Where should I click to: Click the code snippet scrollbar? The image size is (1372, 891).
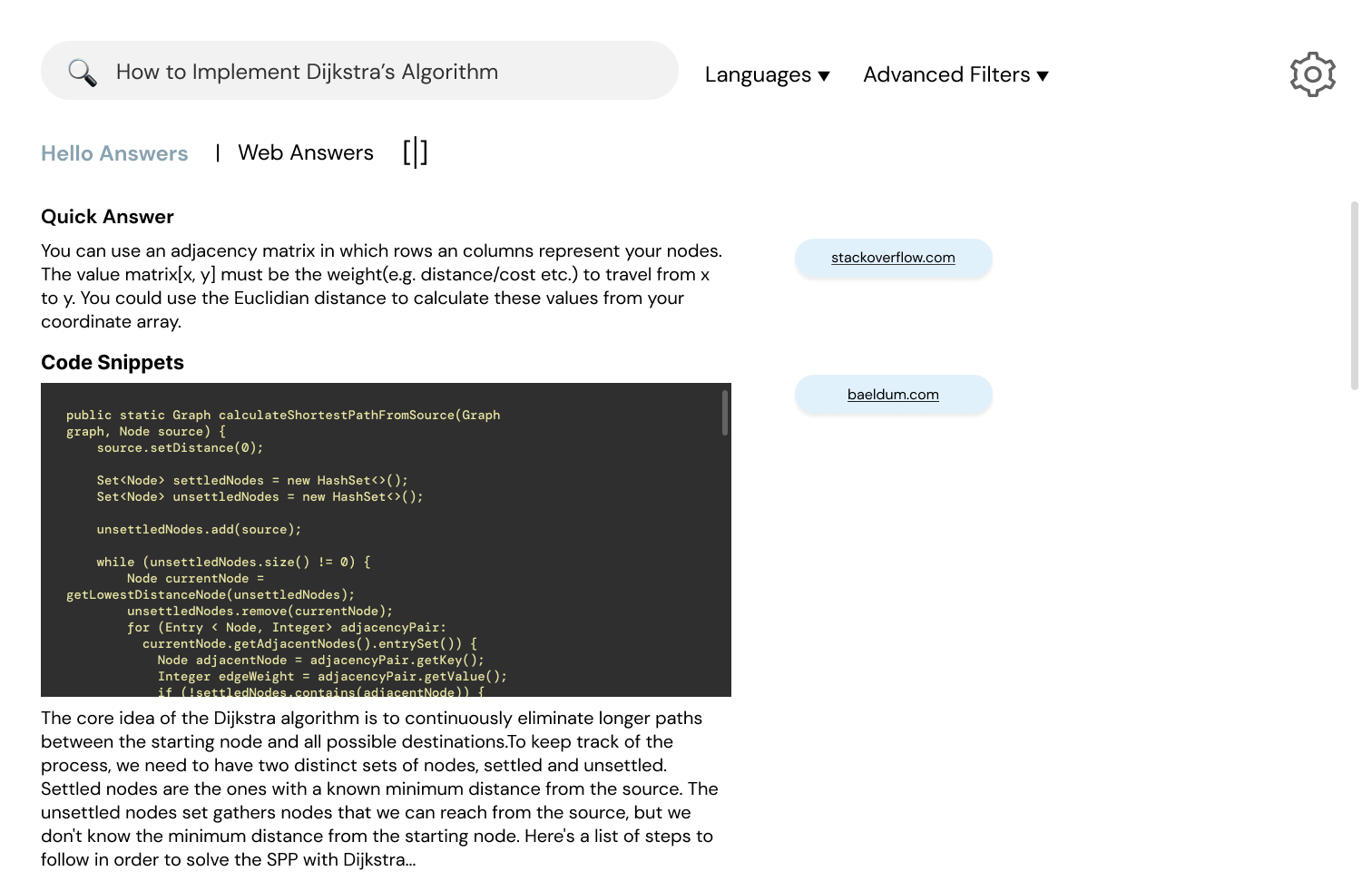(725, 413)
